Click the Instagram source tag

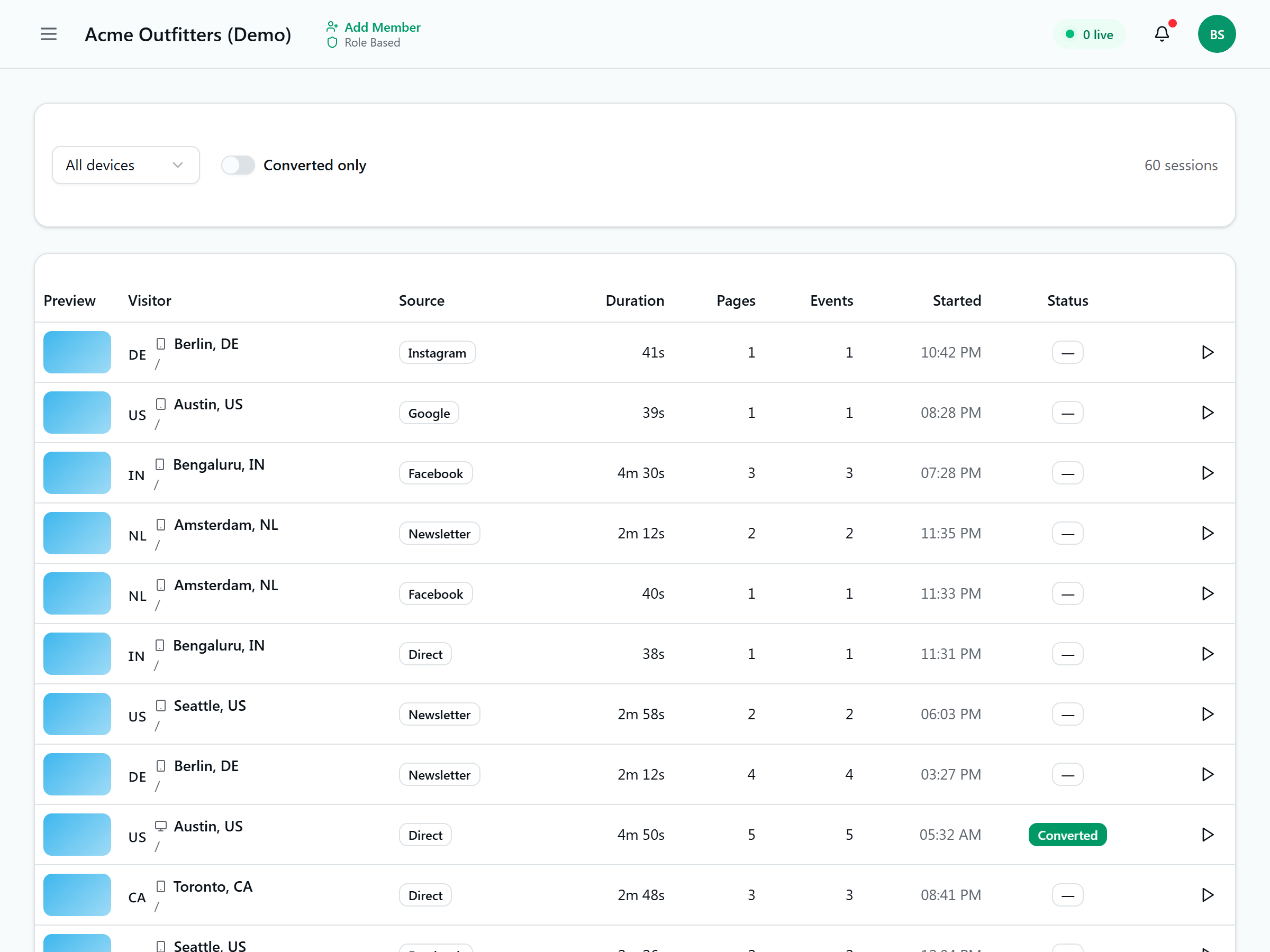tap(437, 352)
